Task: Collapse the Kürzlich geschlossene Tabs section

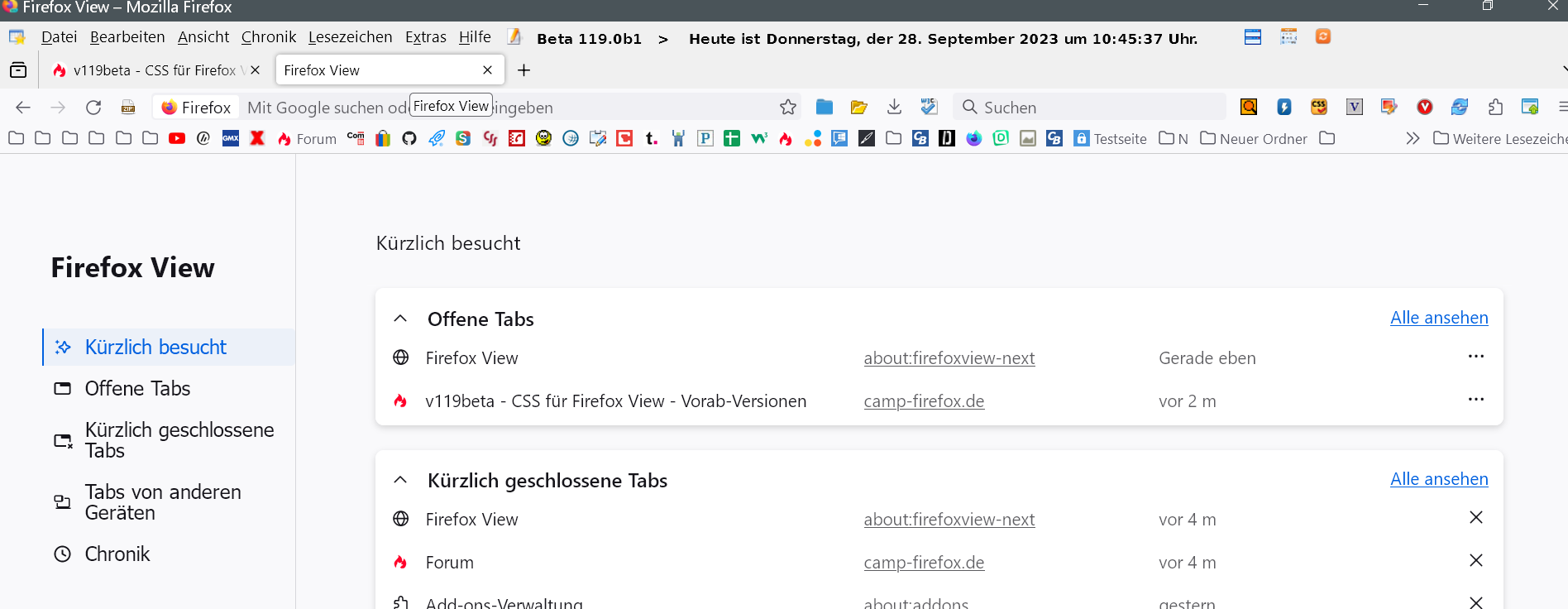Action: click(400, 480)
